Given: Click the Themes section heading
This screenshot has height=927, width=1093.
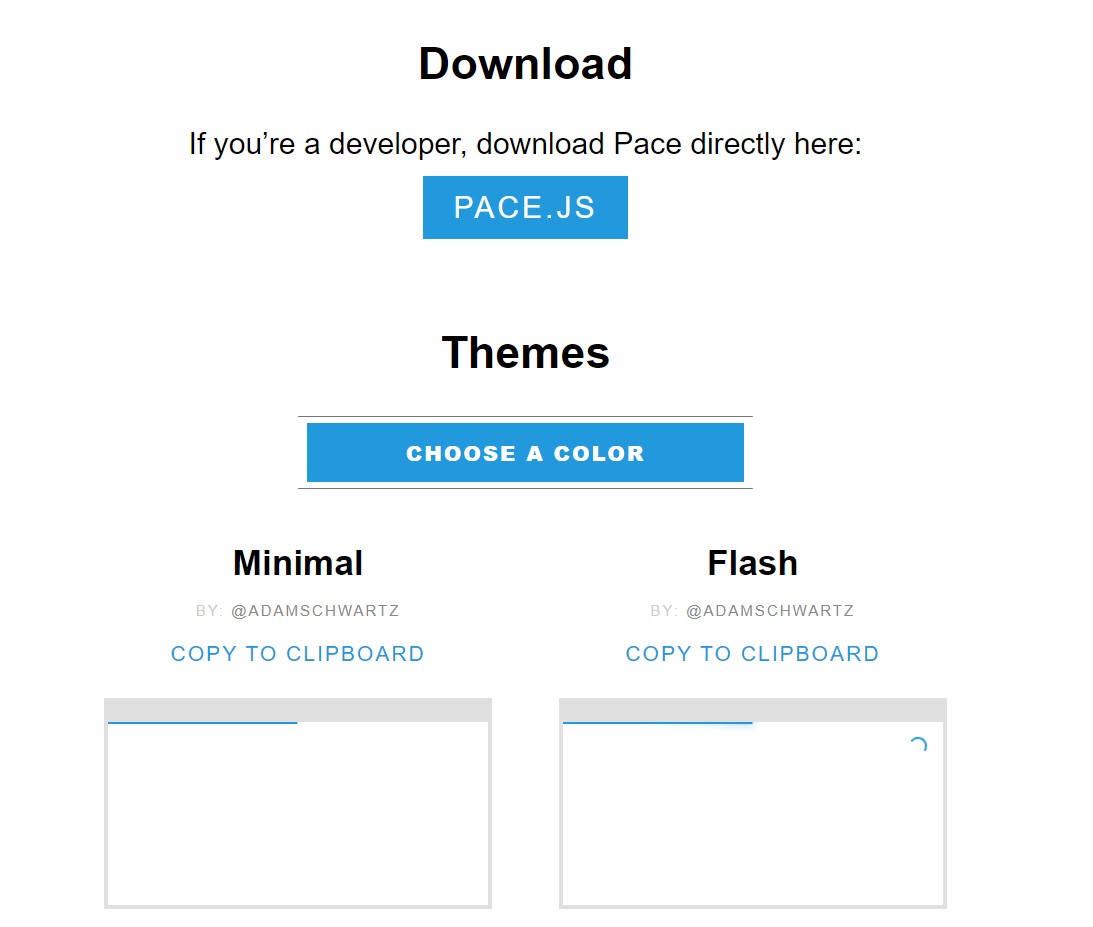Looking at the screenshot, I should [525, 353].
